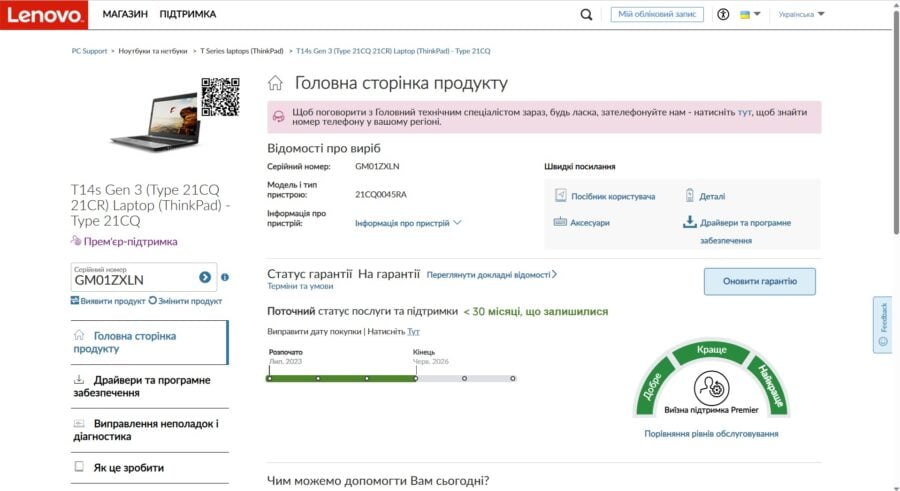
Task: Submit serial number with arrow button
Action: point(205,277)
